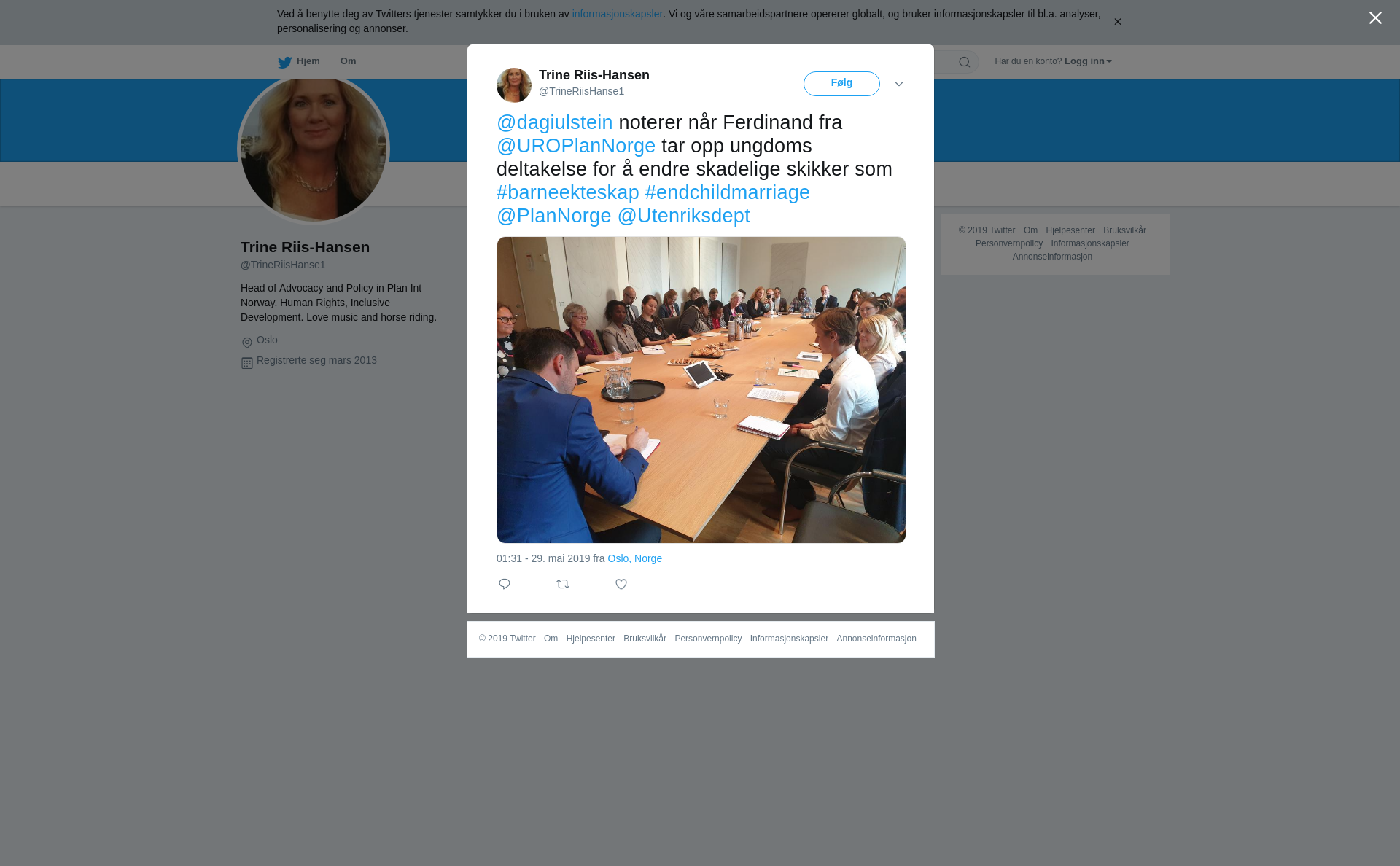Click the search magnifier icon
Image resolution: width=1400 pixels, height=866 pixels.
965,62
